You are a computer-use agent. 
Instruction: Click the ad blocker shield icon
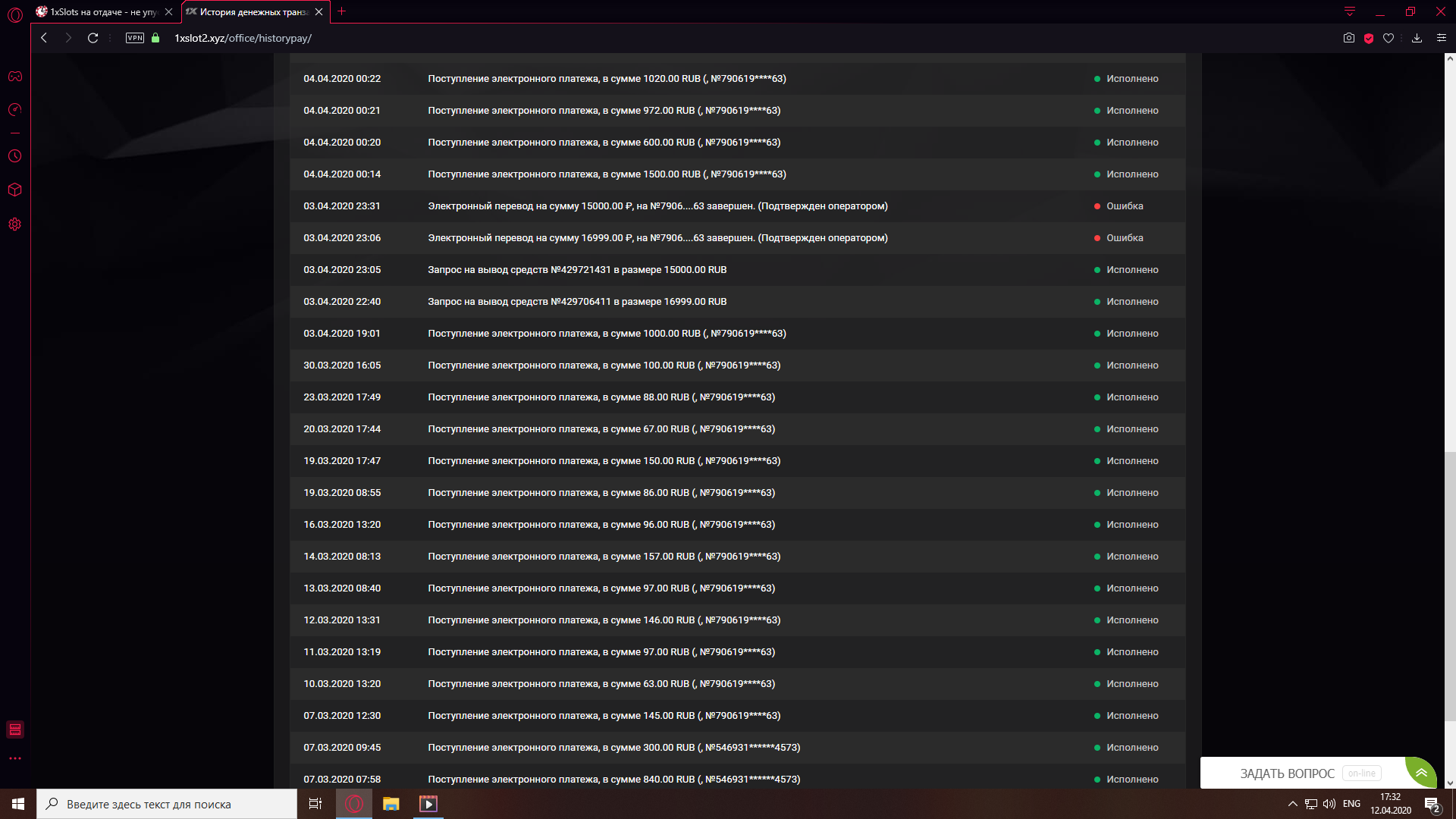tap(1369, 38)
